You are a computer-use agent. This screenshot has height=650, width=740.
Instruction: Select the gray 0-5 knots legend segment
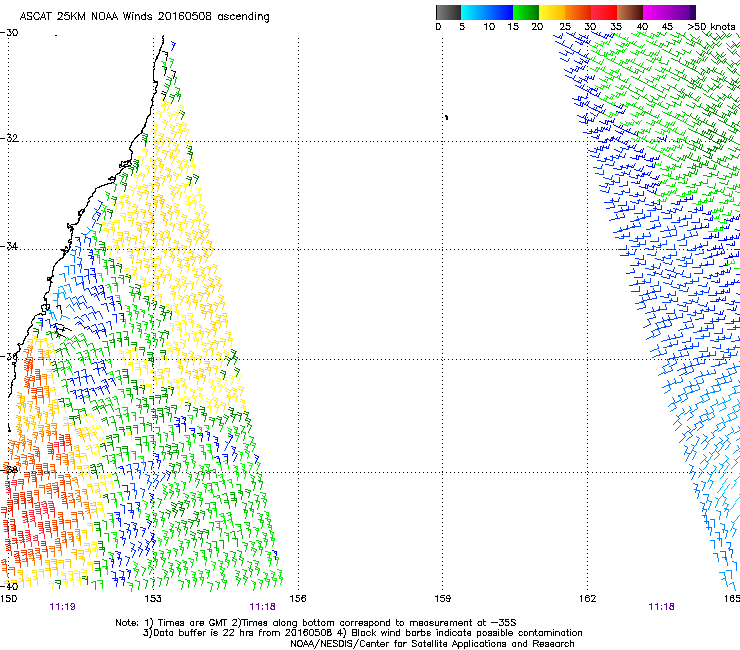(x=448, y=12)
